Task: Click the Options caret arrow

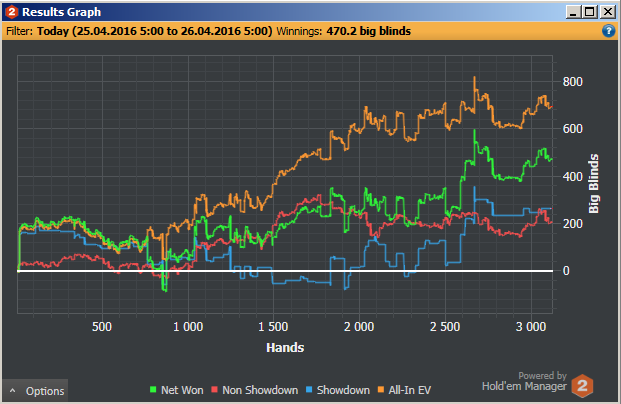Action: tap(13, 391)
